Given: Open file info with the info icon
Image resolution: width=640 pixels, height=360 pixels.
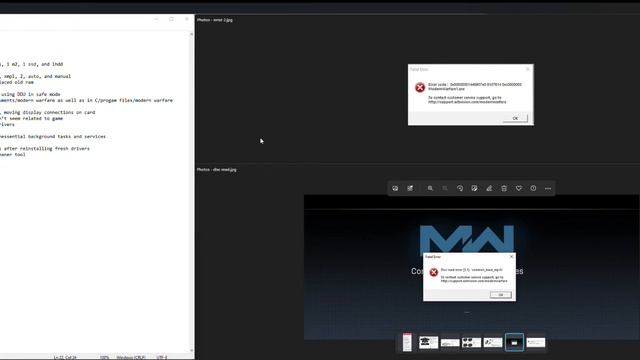Looking at the screenshot, I should pos(533,188).
